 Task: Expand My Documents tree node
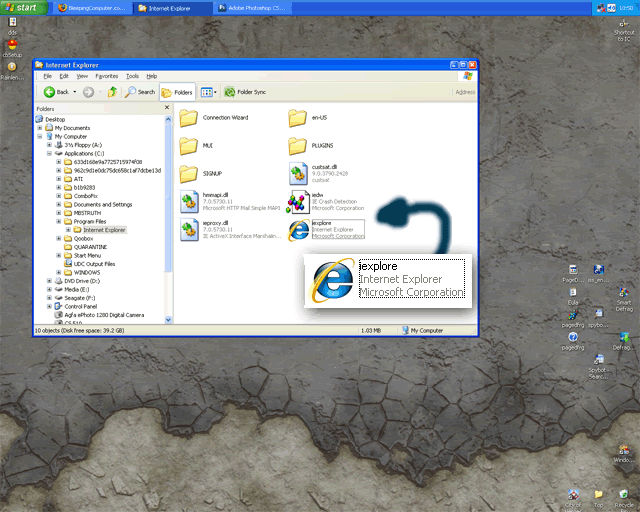(40, 128)
